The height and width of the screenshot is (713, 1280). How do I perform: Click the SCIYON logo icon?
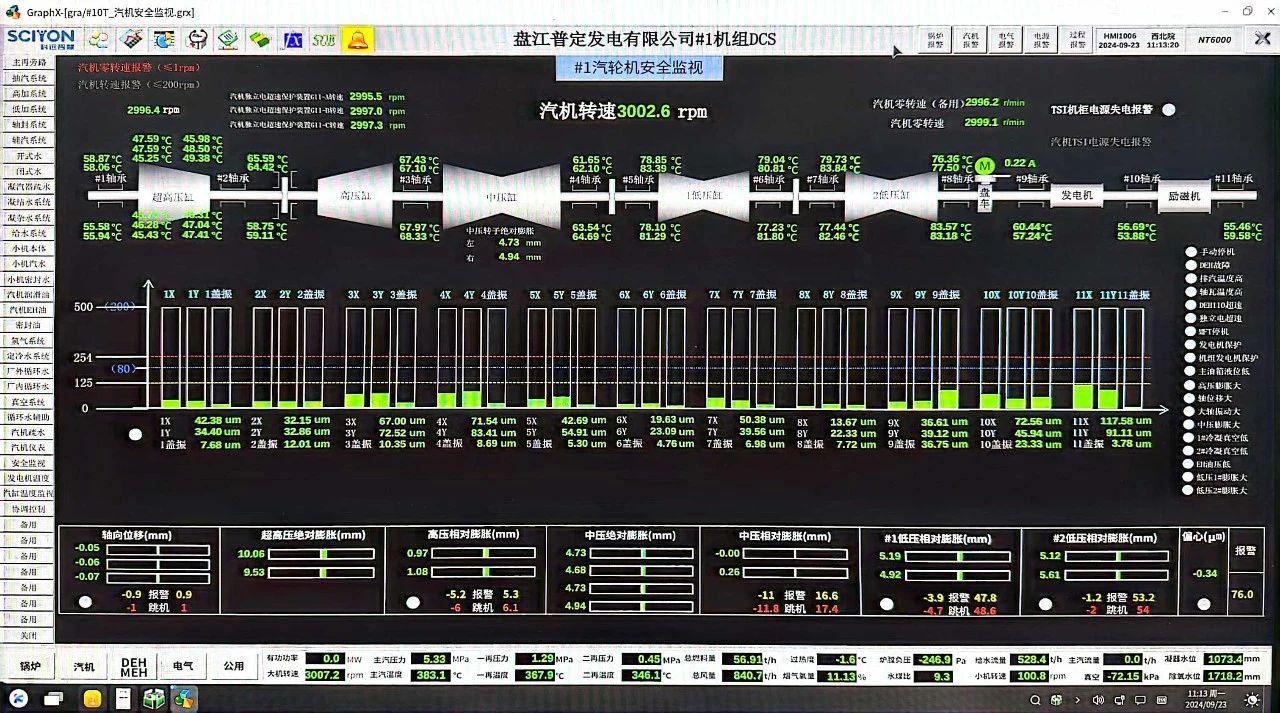coord(40,38)
